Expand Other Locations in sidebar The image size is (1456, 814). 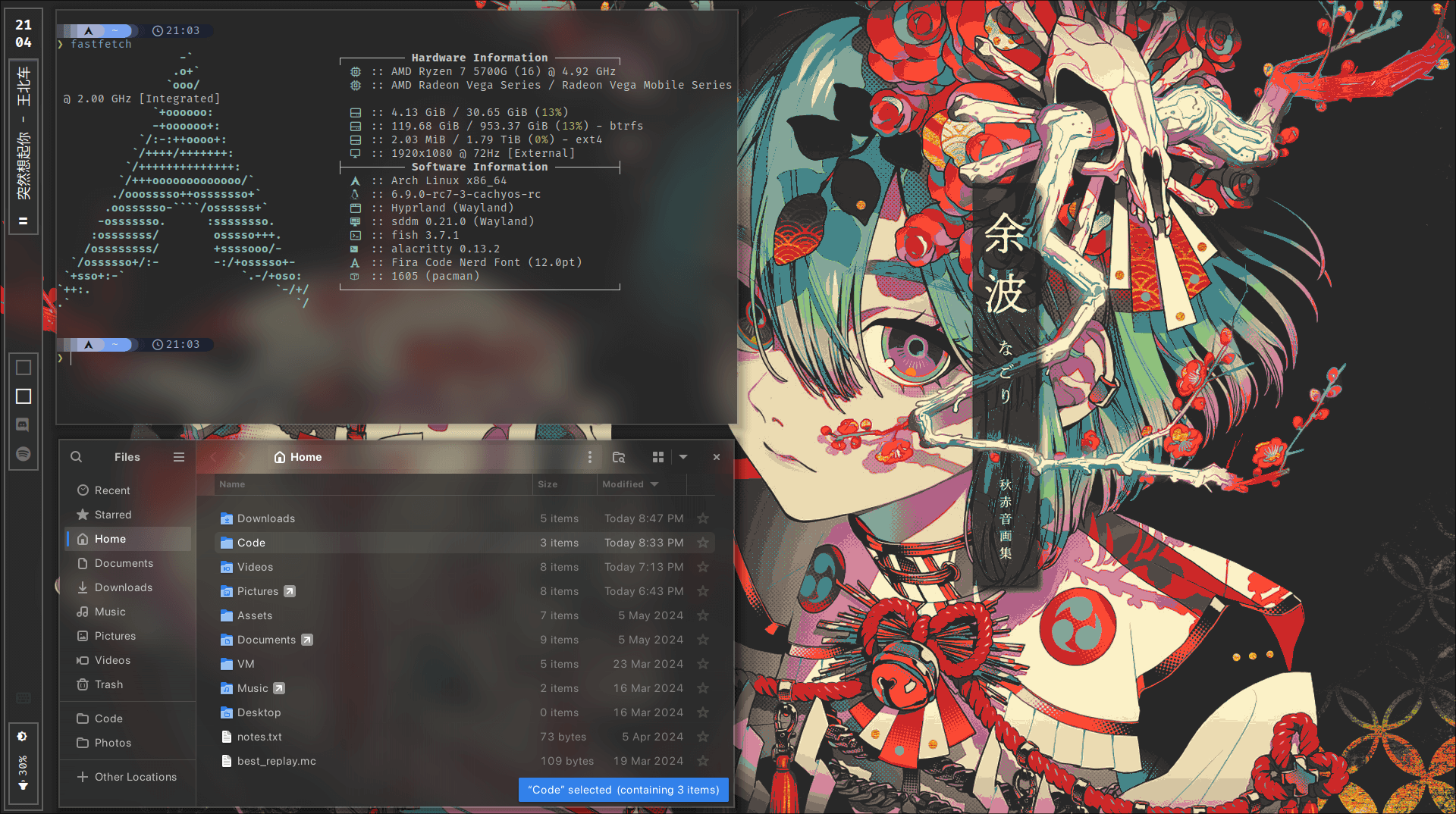pyautogui.click(x=127, y=777)
